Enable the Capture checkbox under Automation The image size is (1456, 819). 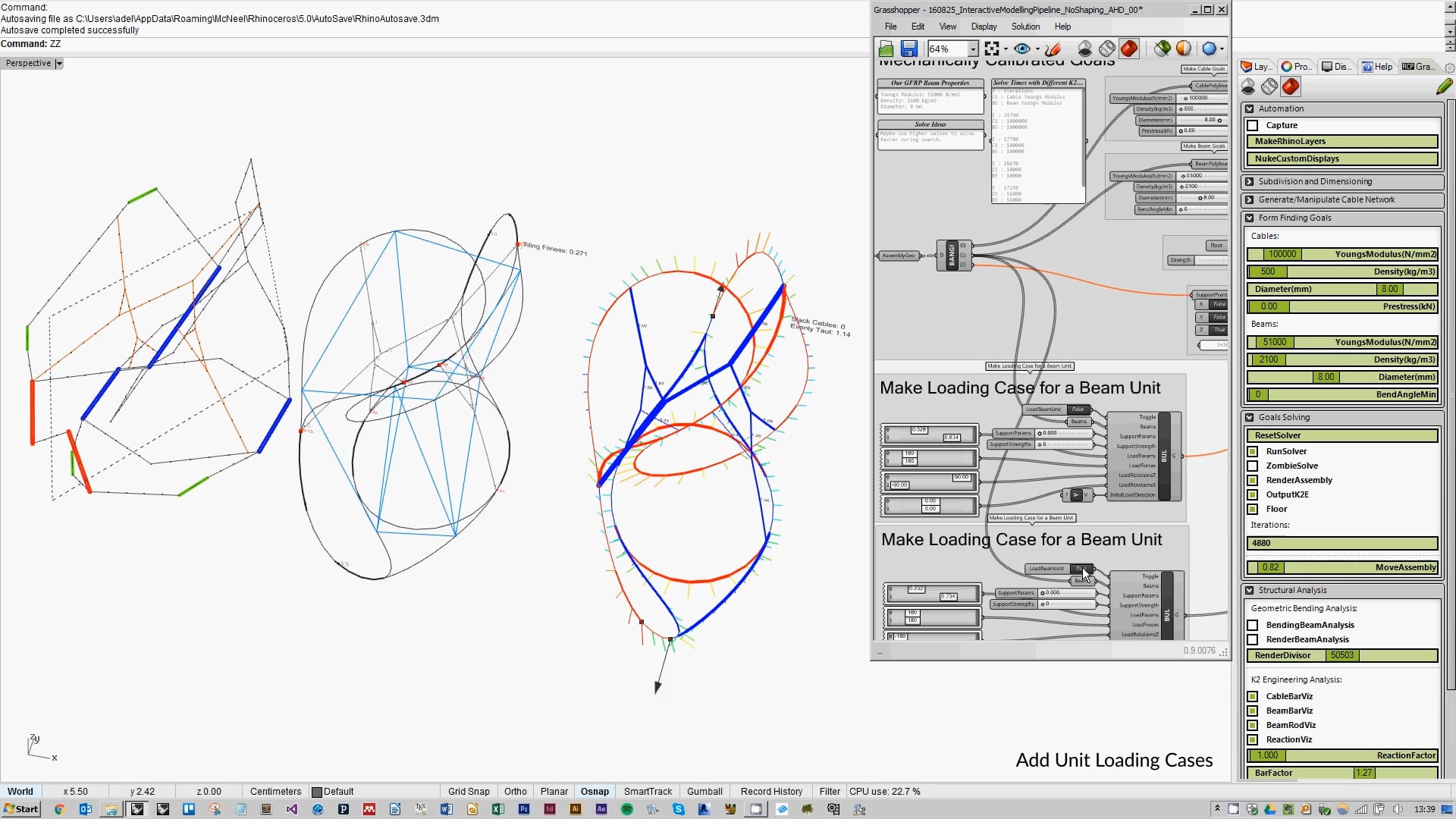(x=1253, y=126)
